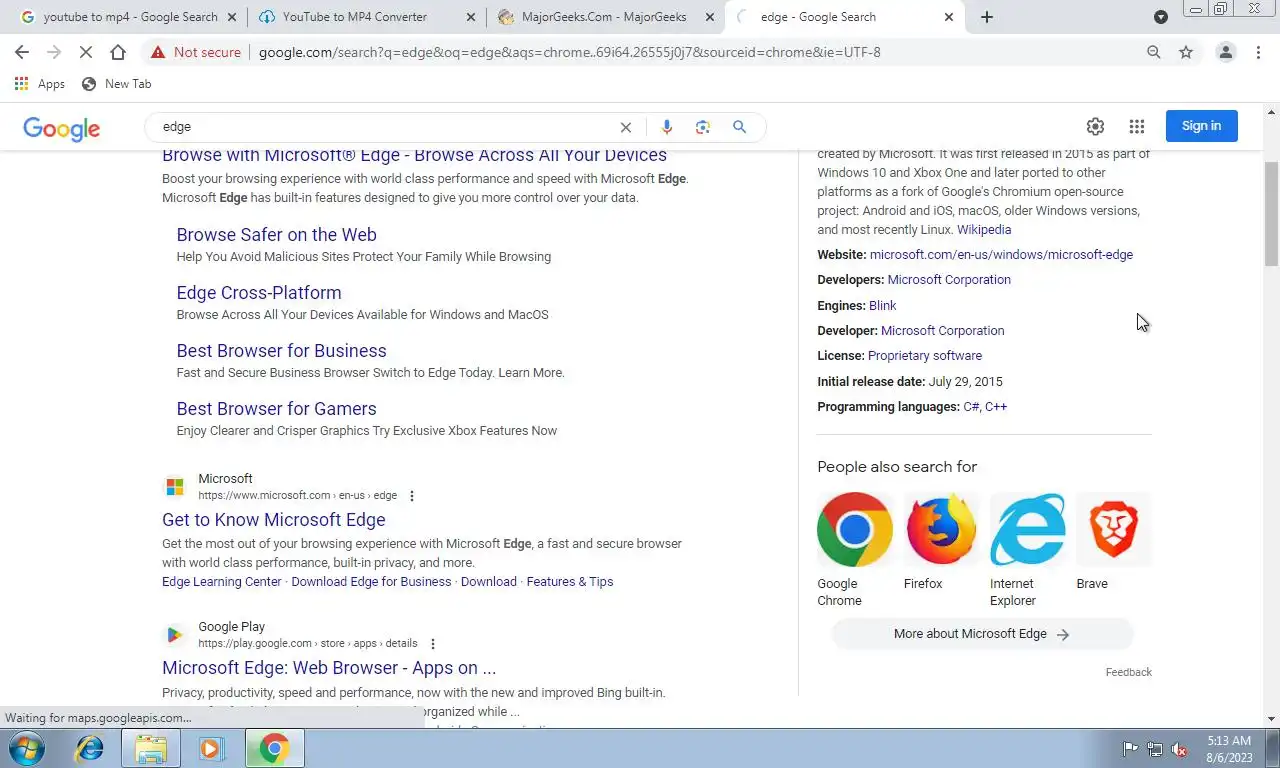Open the Wikipedia source link
Viewport: 1280px width, 768px height.
[984, 230]
